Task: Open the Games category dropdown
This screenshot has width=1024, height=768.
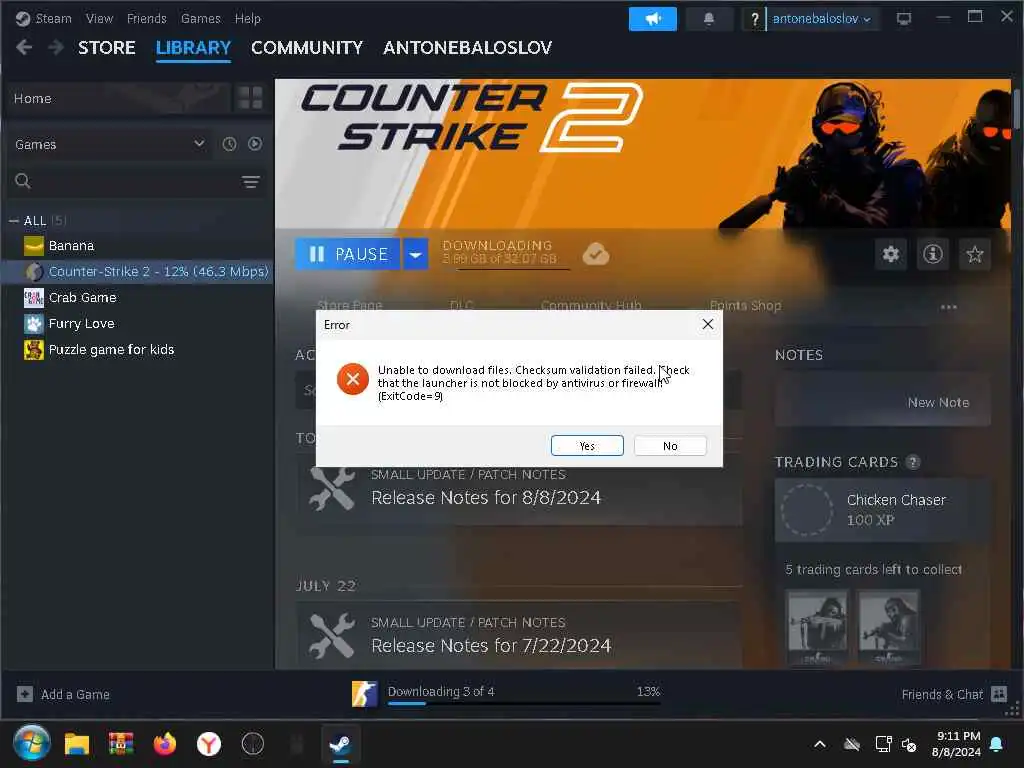Action: [110, 144]
